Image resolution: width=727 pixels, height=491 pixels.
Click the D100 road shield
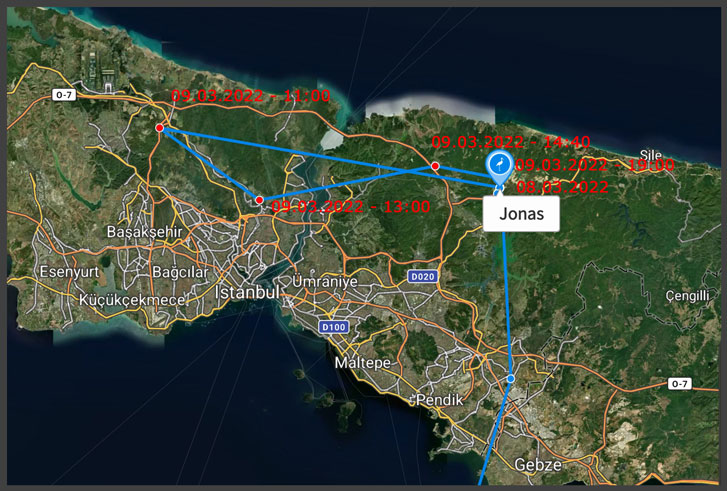tap(334, 327)
